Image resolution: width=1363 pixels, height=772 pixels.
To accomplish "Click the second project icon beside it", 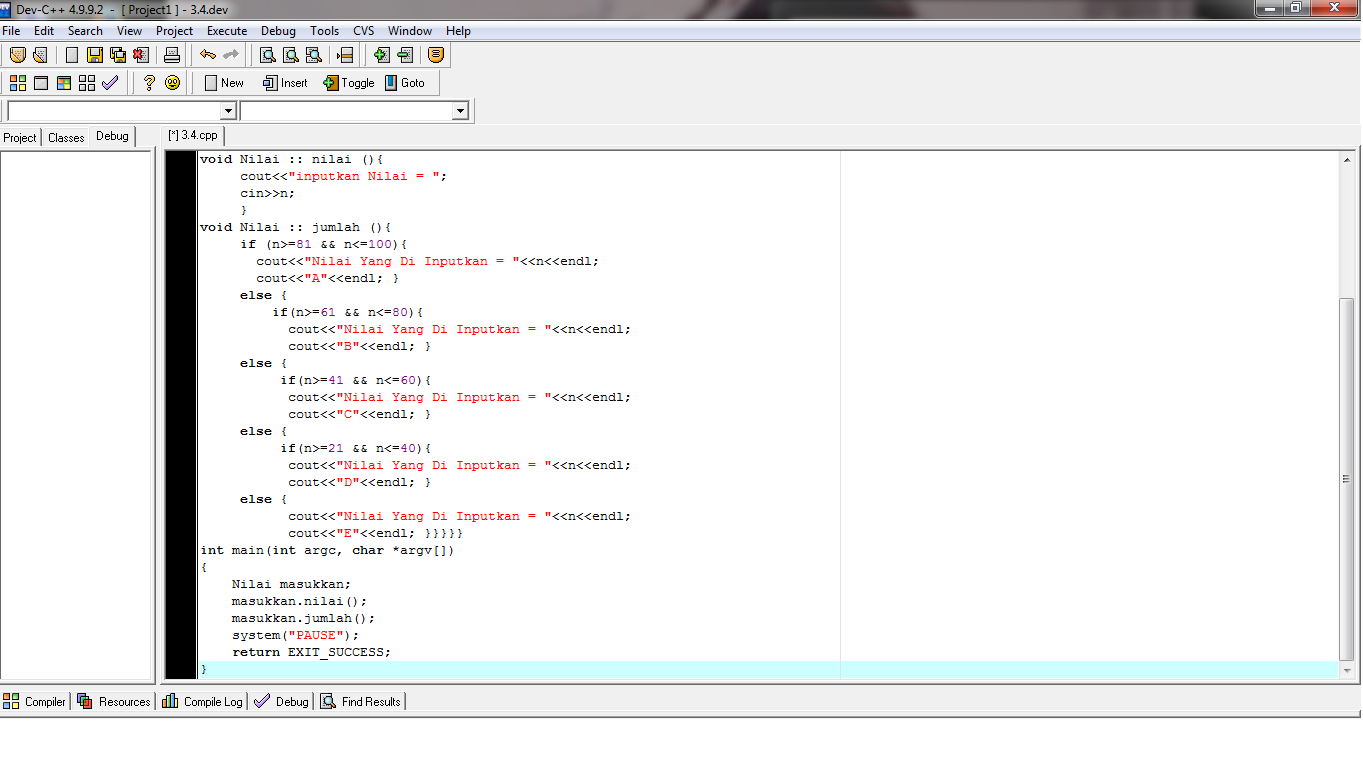I will (x=40, y=55).
